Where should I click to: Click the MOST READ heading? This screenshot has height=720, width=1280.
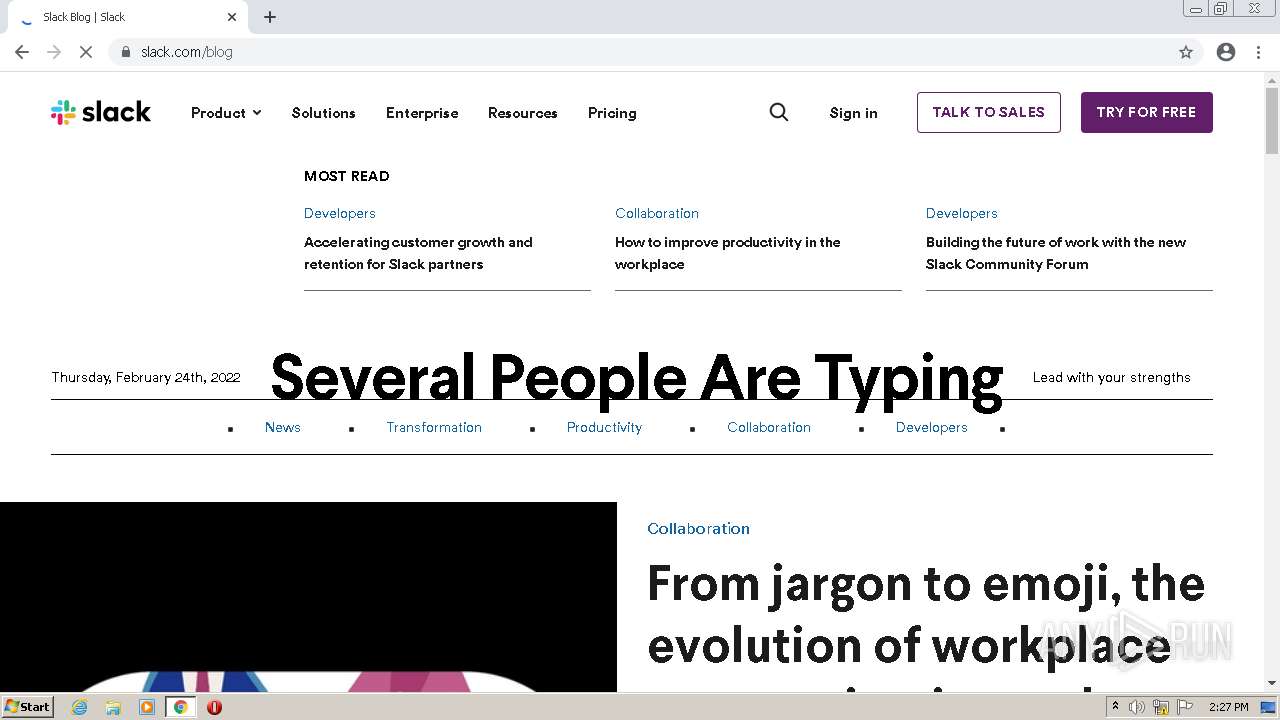coord(347,176)
